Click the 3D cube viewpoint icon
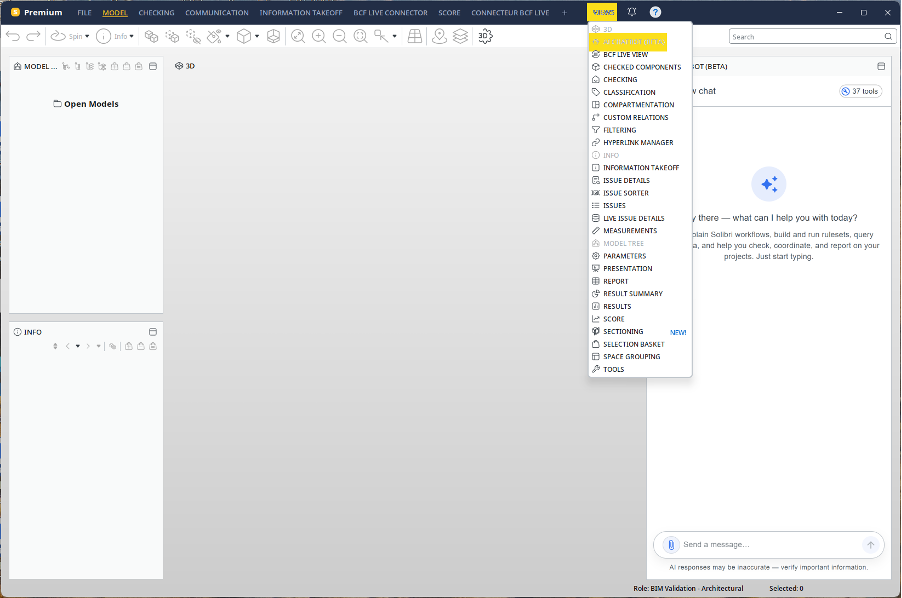 [x=244, y=36]
